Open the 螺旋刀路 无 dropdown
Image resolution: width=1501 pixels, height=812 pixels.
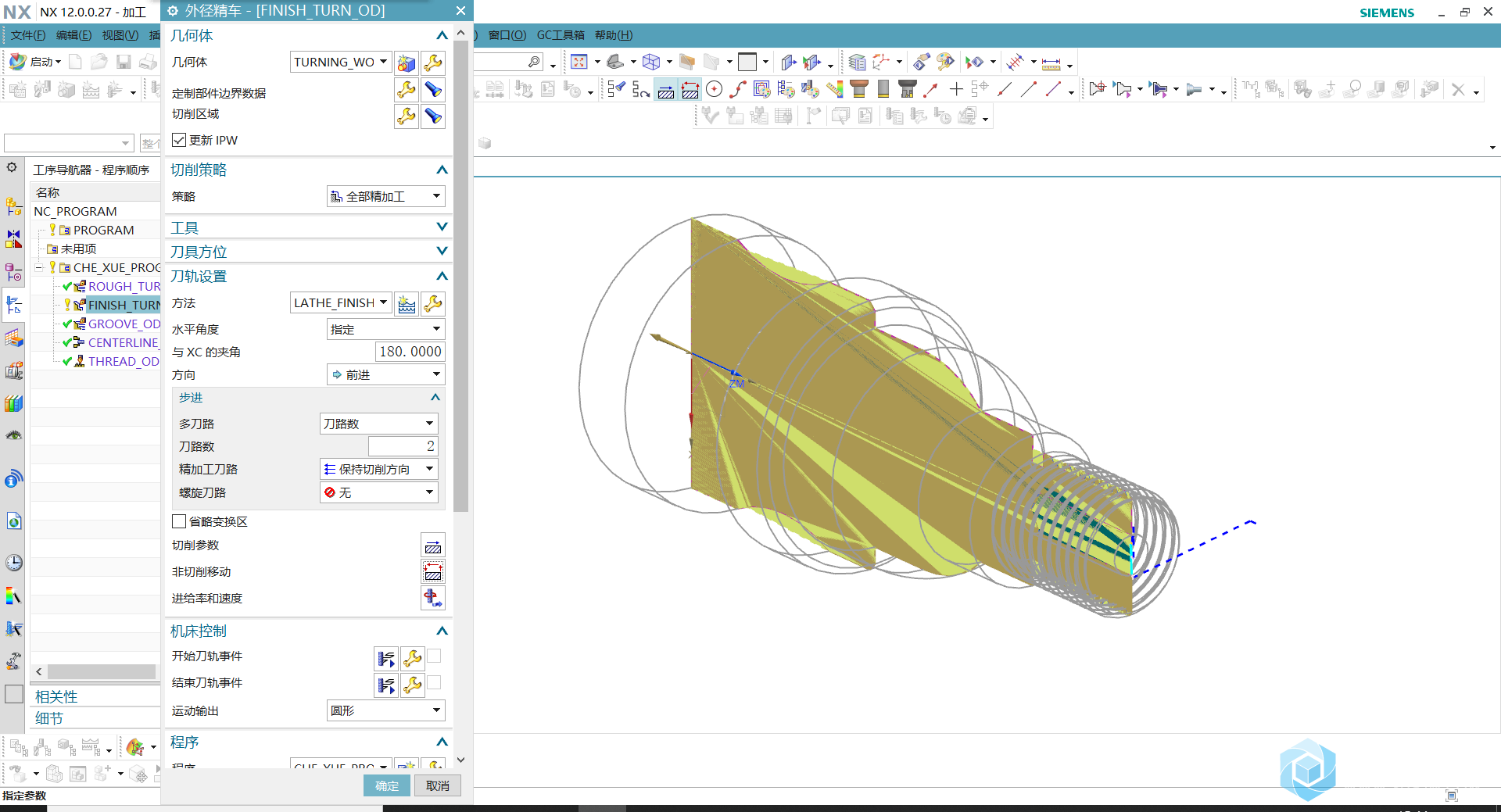tap(379, 492)
